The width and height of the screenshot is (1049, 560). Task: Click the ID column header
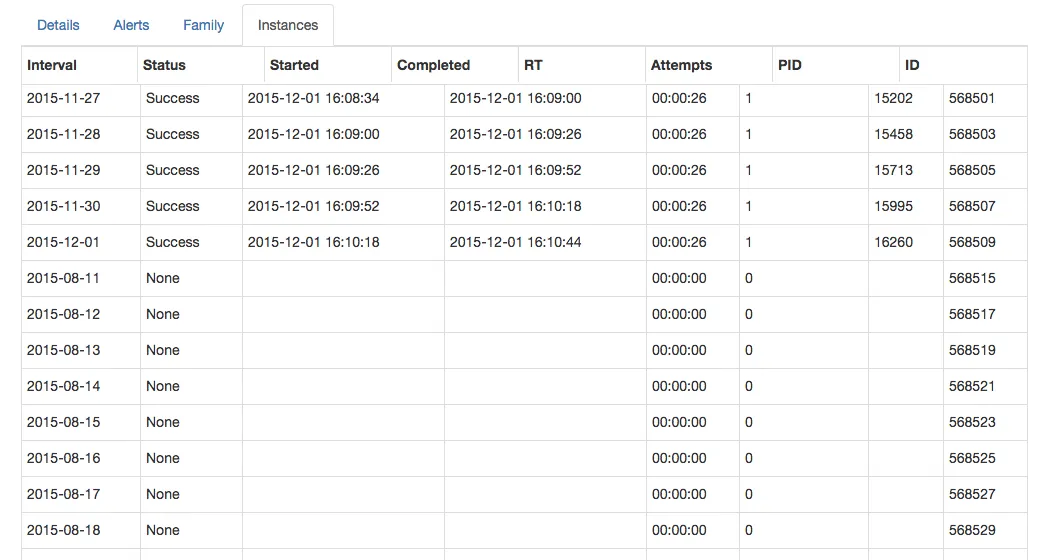click(912, 65)
